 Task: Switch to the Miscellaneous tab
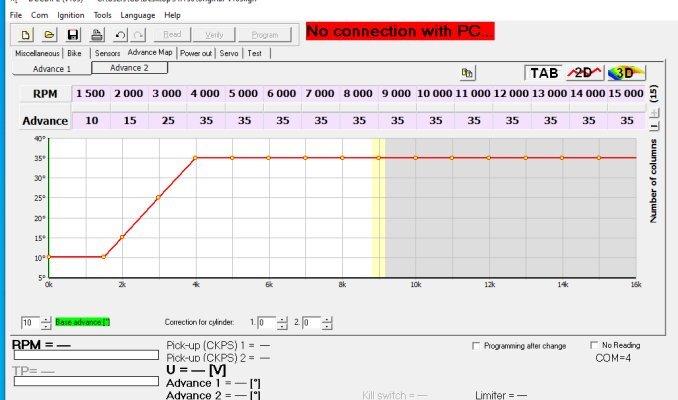[37, 53]
